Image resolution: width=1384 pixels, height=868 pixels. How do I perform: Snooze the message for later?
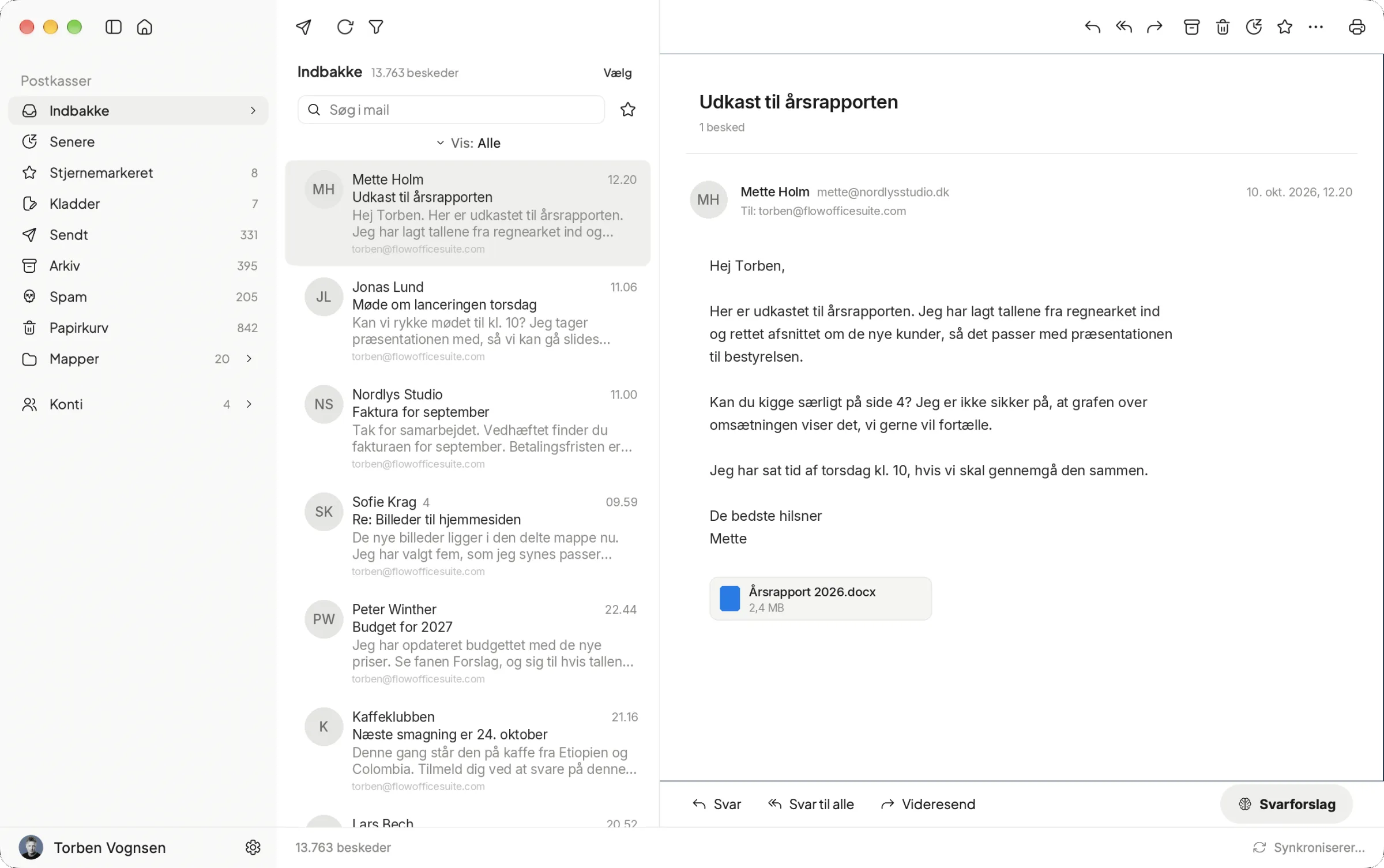pos(1254,27)
